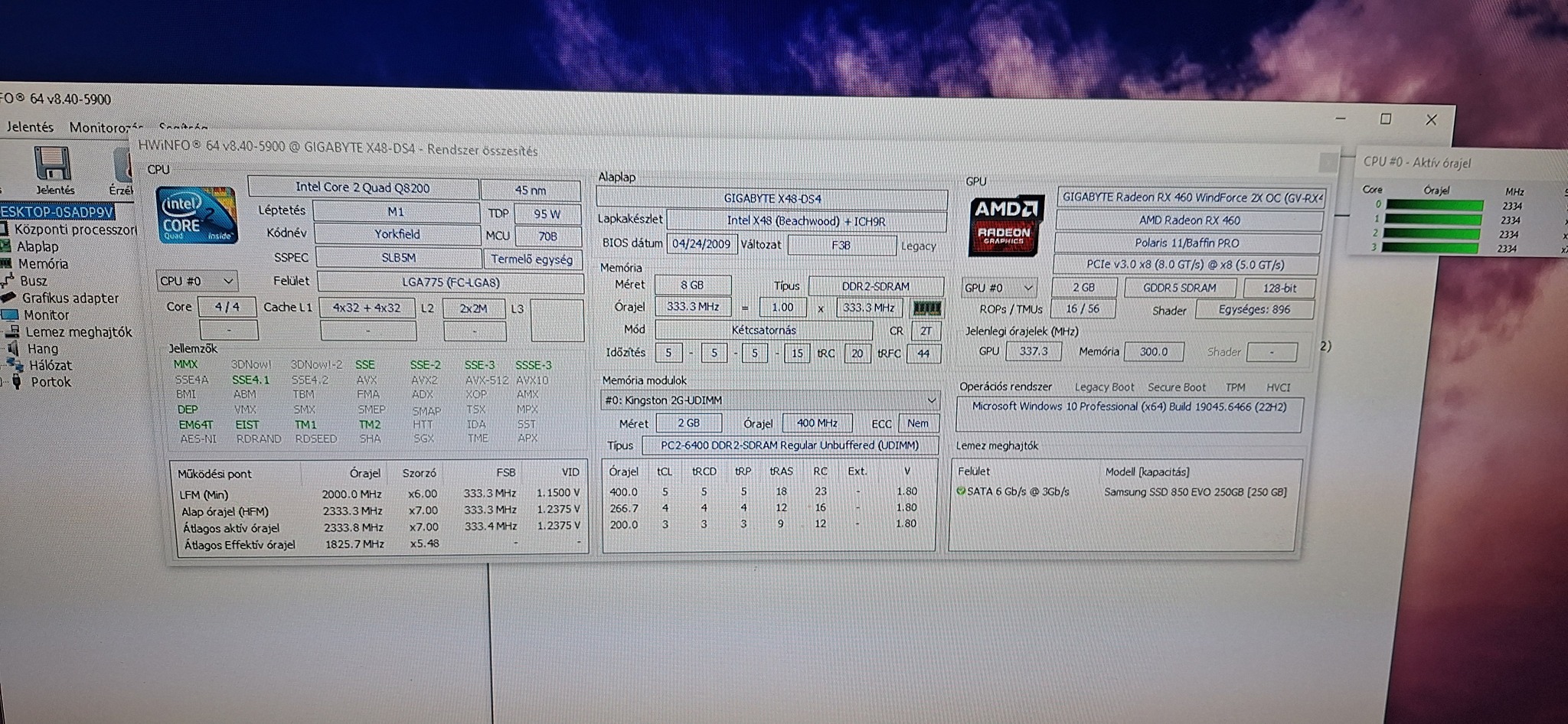Select Hálózat in the device tree
This screenshot has height=724, width=1568.
pos(51,366)
